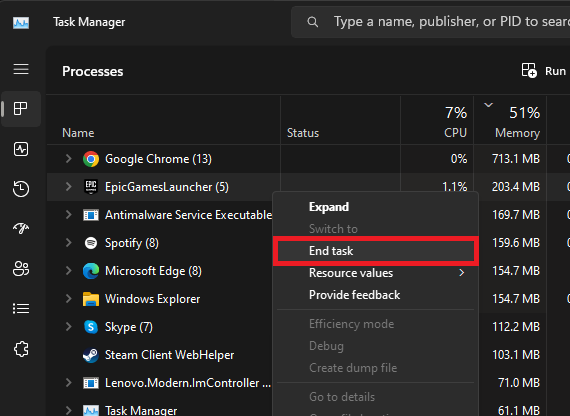Click the 713.1 MB memory value
570x416 pixels.
[516, 159]
